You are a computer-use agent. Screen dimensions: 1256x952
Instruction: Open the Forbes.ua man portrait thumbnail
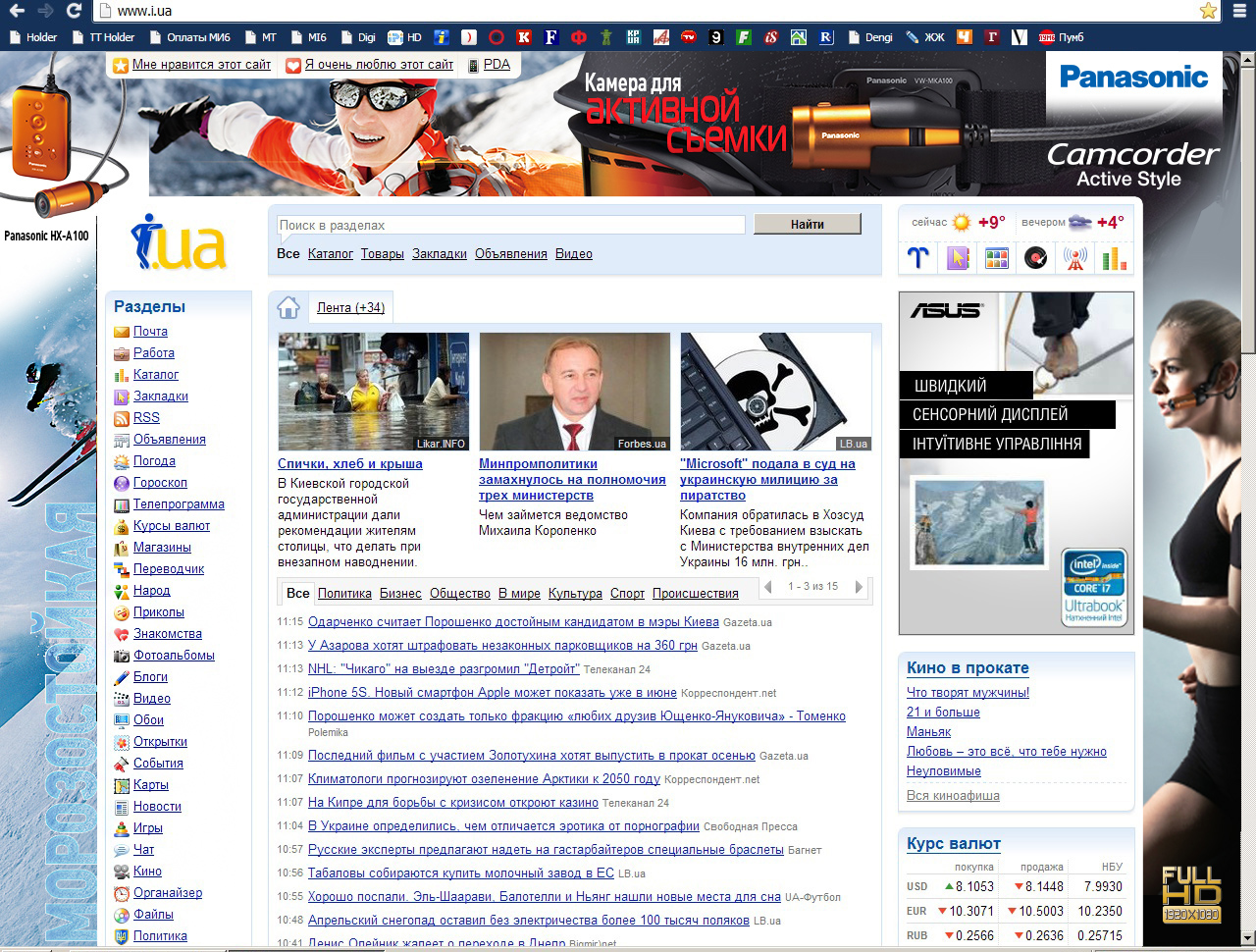coord(575,392)
